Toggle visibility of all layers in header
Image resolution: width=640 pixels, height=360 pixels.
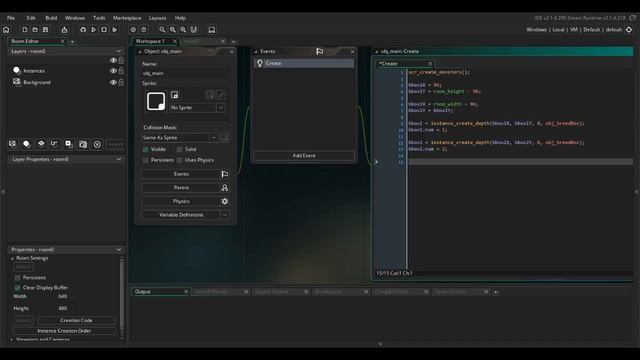coord(113,60)
